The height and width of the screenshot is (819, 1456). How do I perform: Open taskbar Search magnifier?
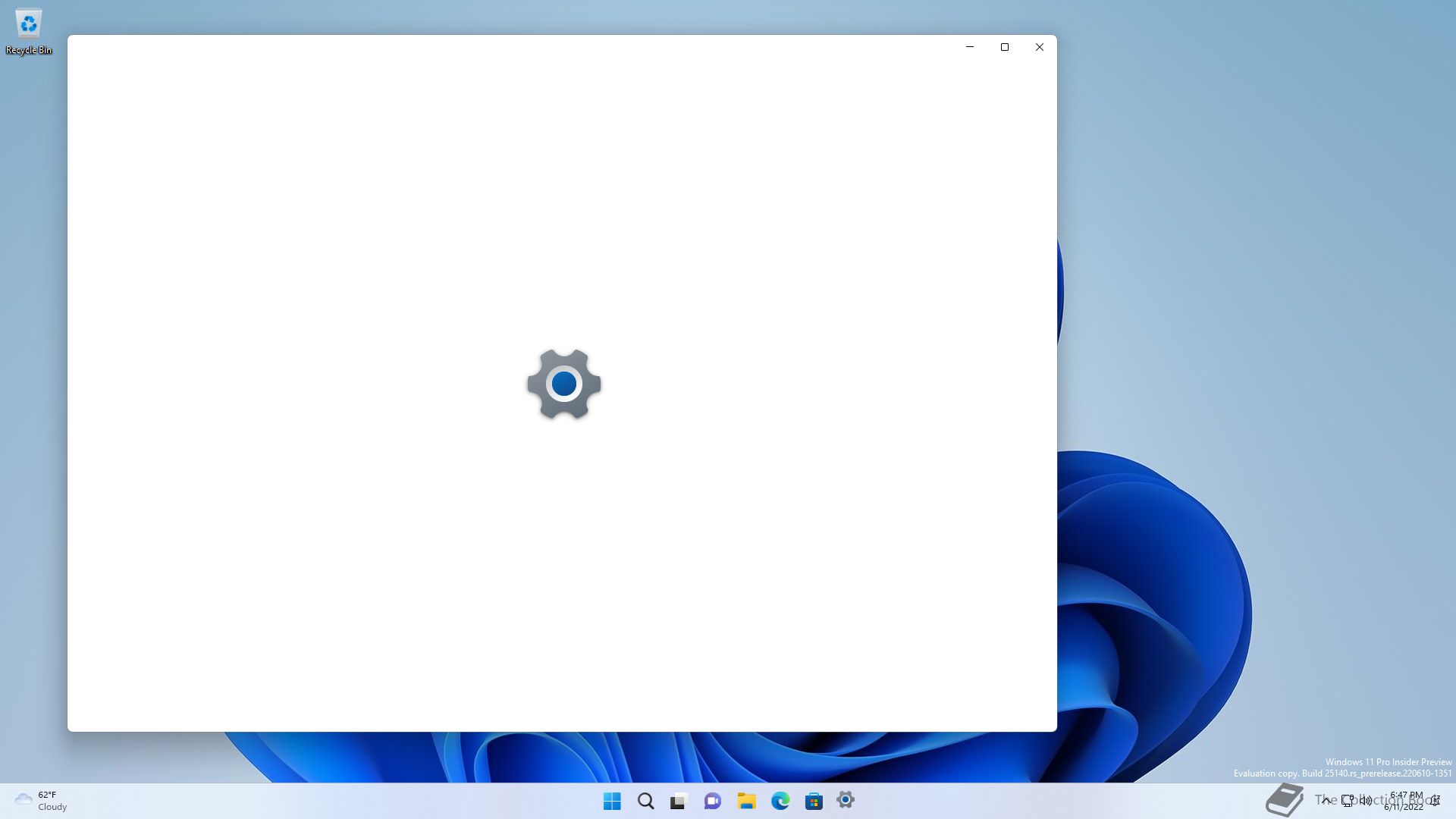[645, 801]
